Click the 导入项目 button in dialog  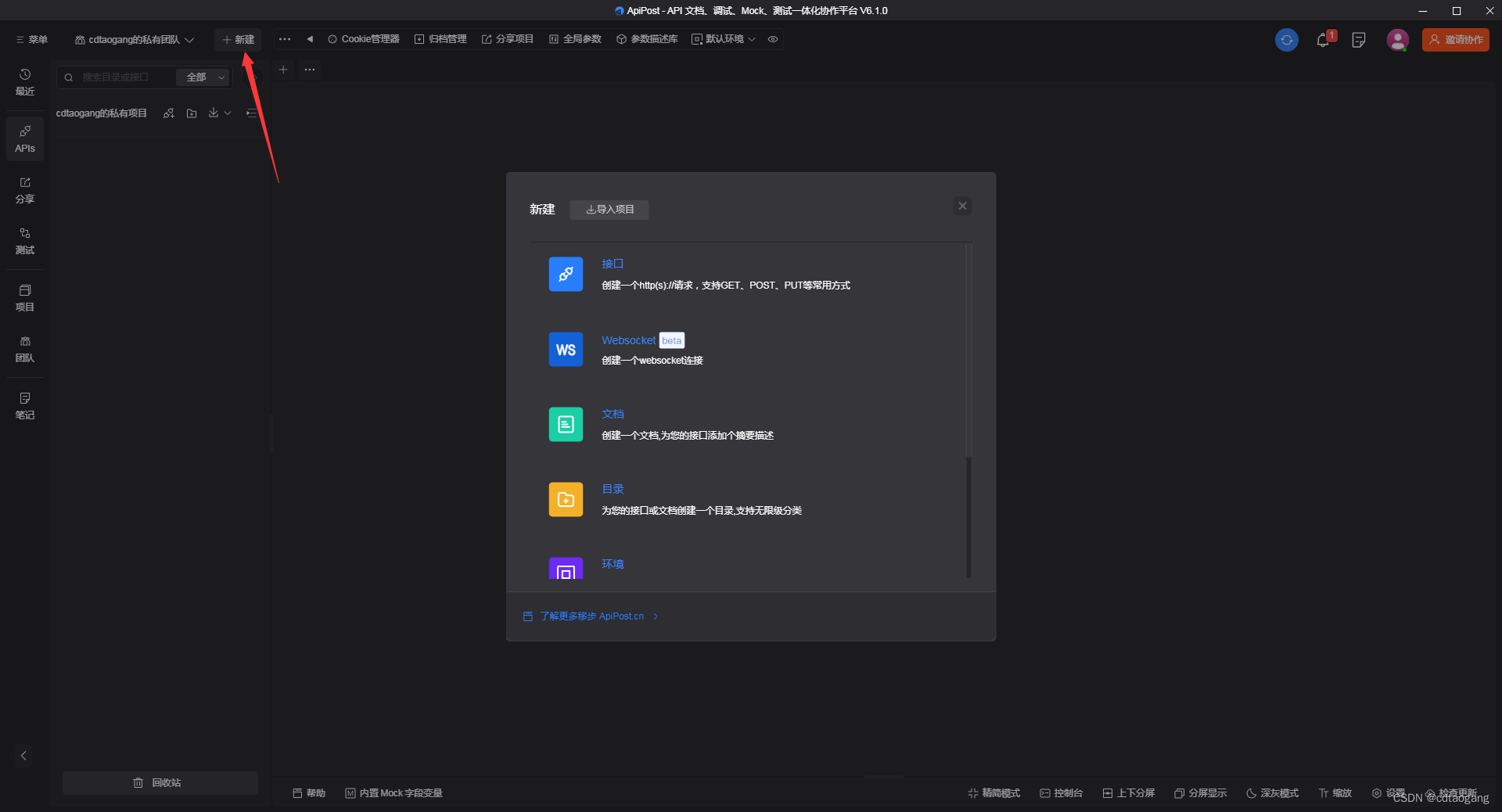click(609, 210)
